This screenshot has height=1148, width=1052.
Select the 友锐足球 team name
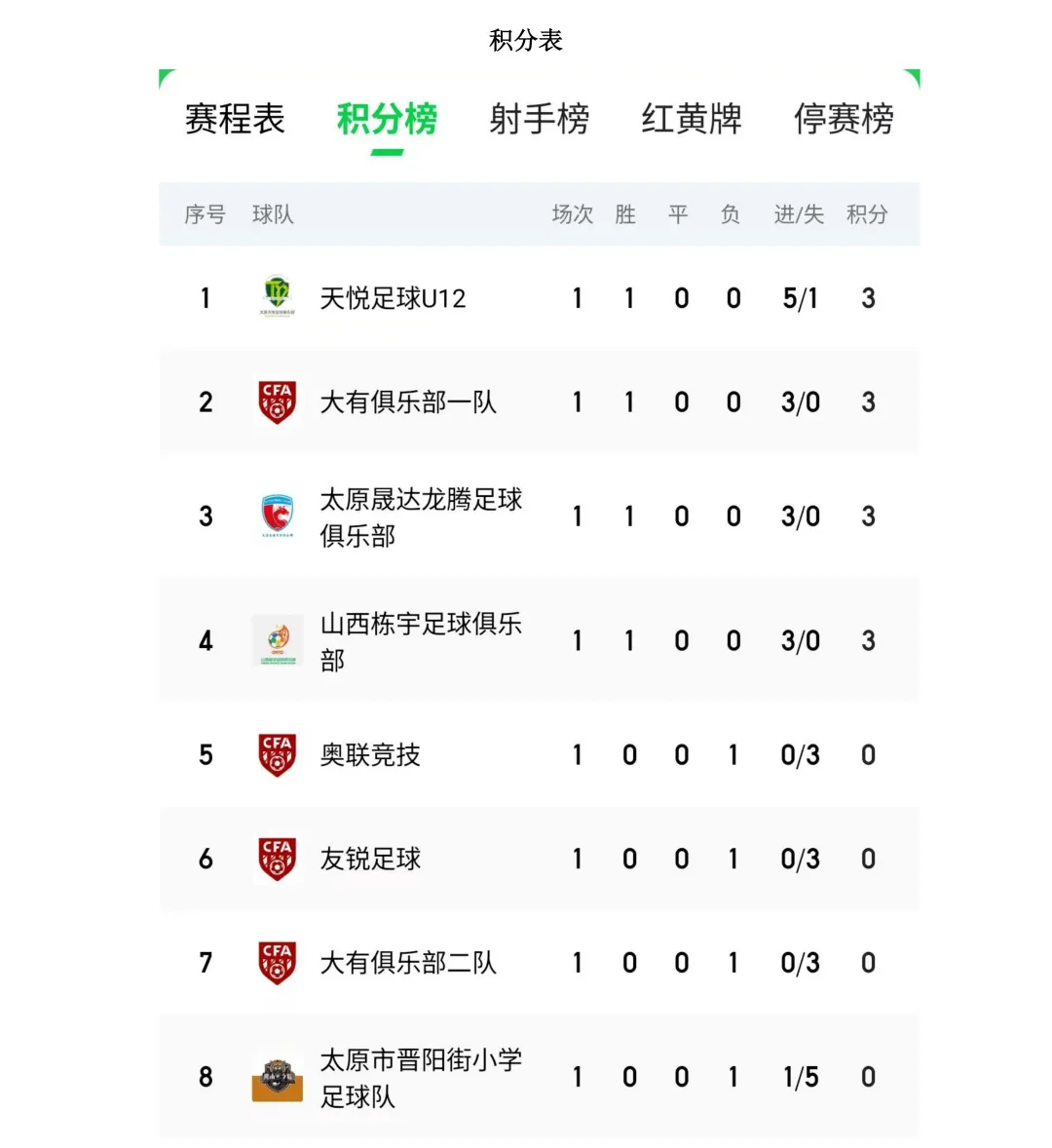(370, 859)
